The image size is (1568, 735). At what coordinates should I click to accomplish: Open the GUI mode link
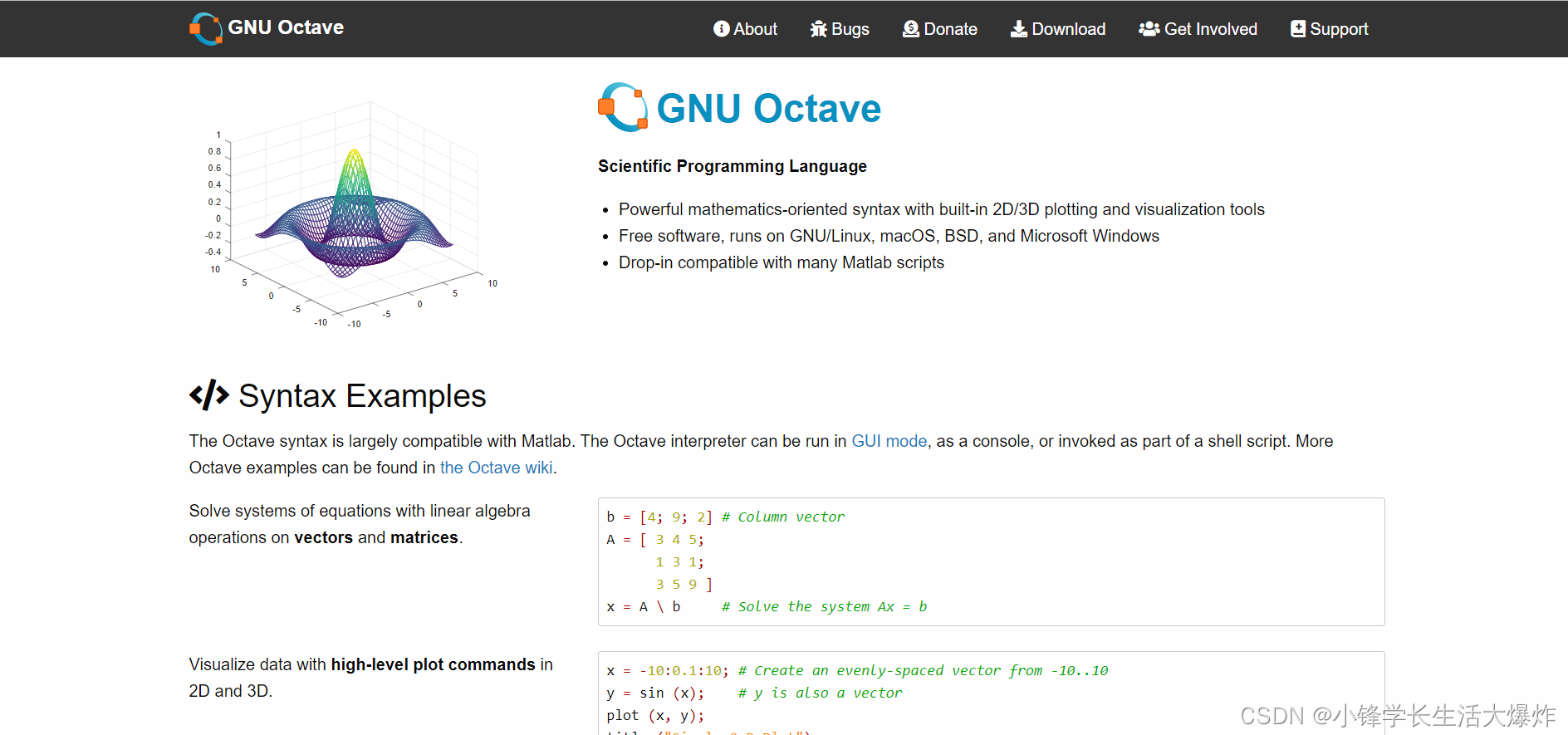tap(889, 441)
